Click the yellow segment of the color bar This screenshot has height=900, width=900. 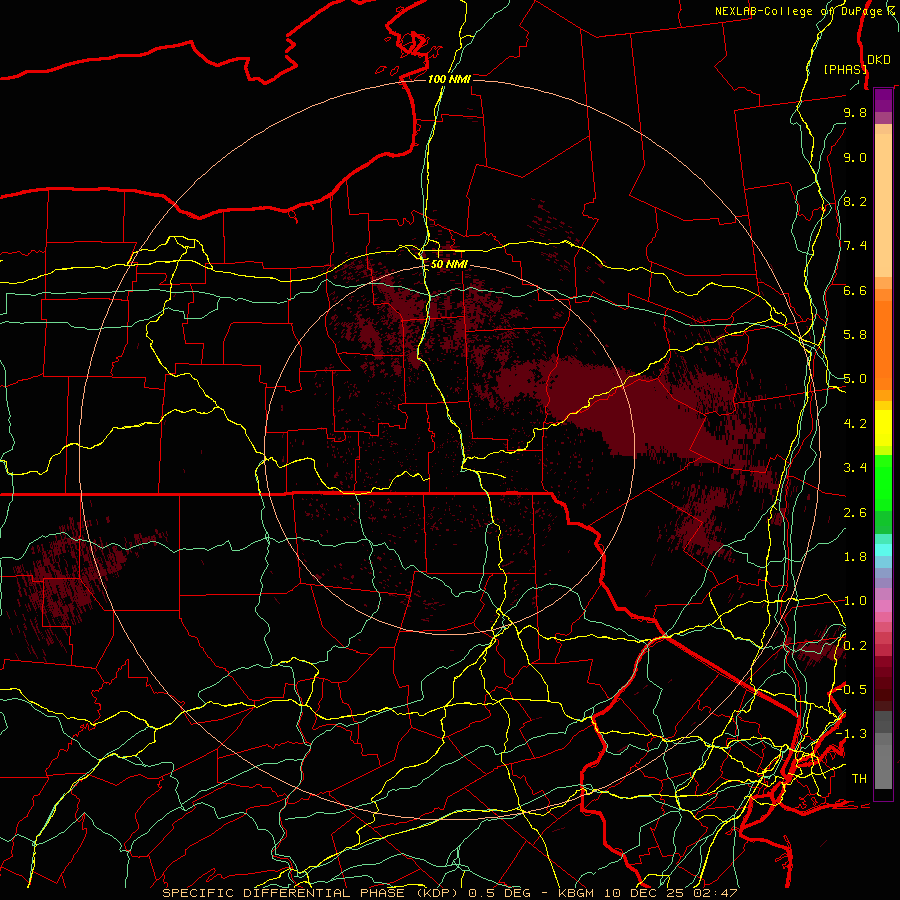tap(883, 428)
